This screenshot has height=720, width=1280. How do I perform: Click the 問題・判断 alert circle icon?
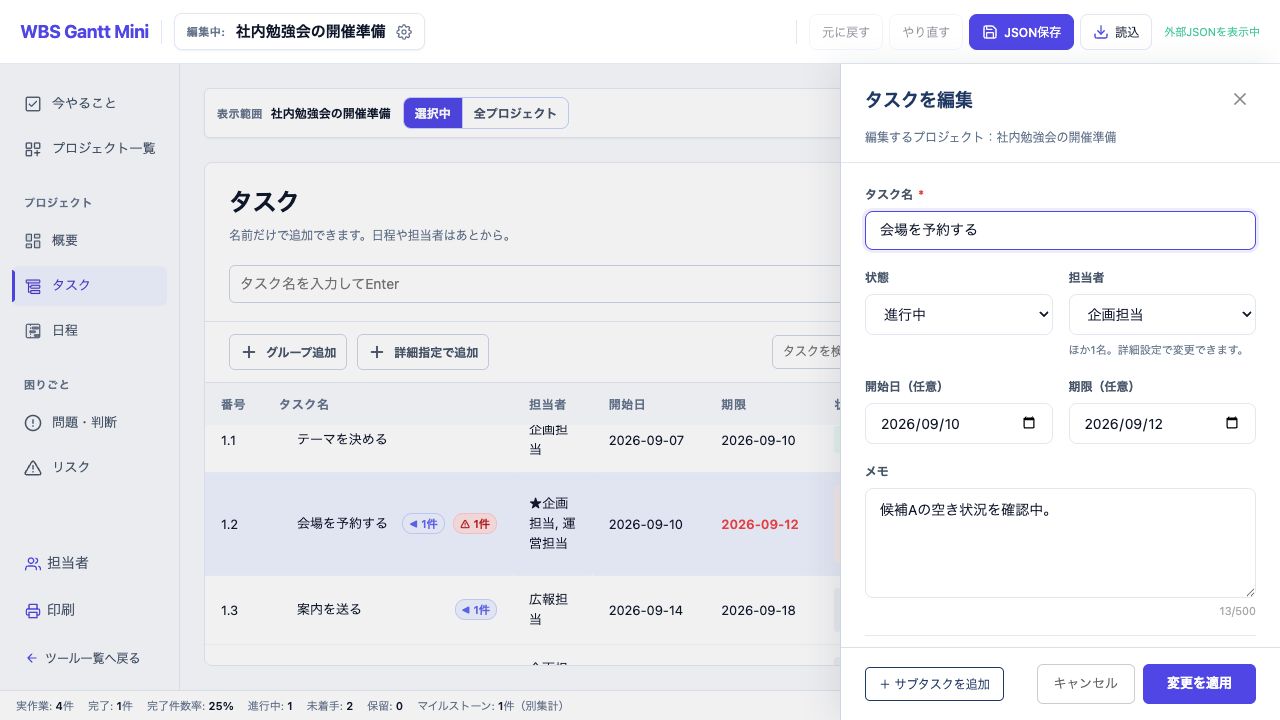click(33, 422)
